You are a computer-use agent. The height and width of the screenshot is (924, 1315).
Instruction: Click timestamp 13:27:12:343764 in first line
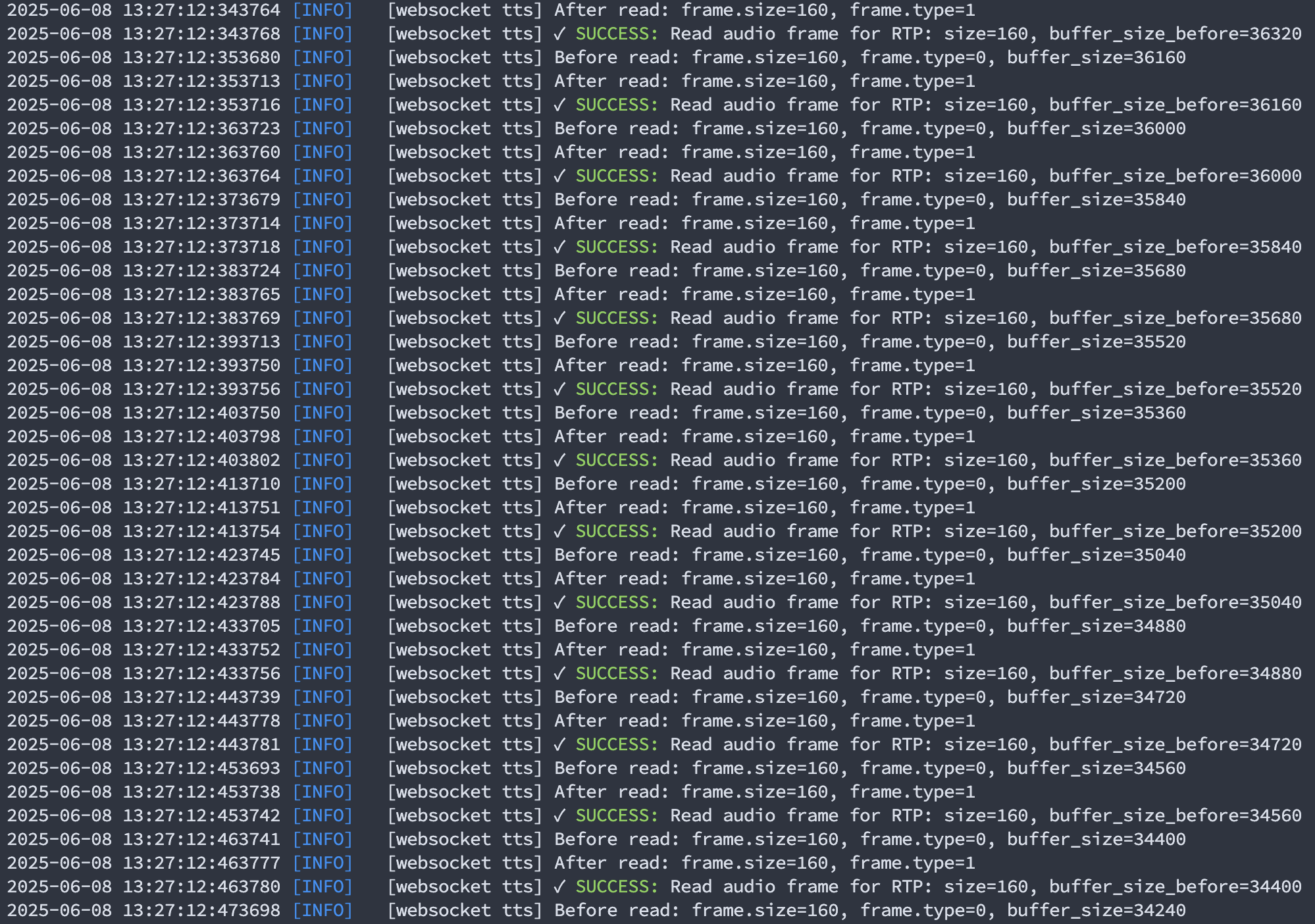pyautogui.click(x=201, y=11)
